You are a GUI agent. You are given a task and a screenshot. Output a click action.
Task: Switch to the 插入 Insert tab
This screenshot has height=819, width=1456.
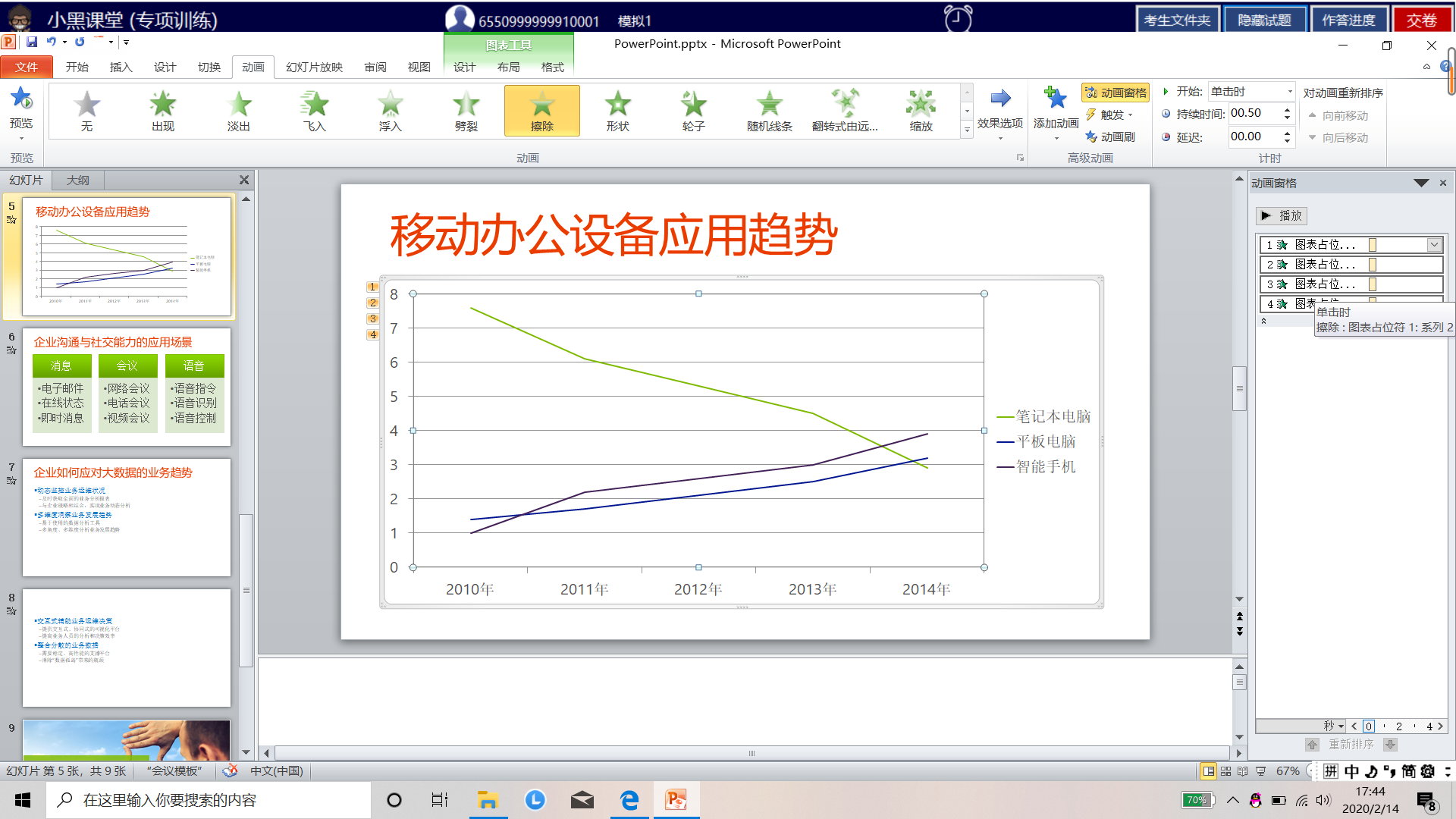tap(121, 67)
